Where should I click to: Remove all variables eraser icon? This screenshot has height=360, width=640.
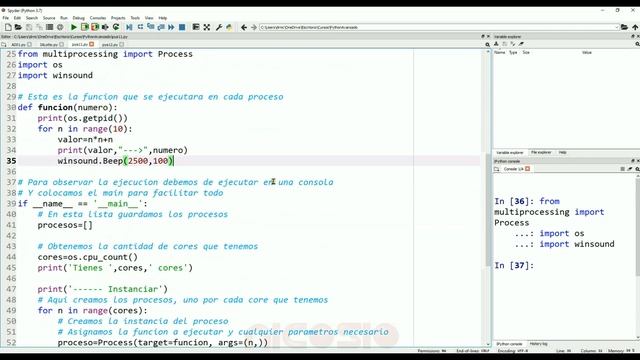(521, 44)
